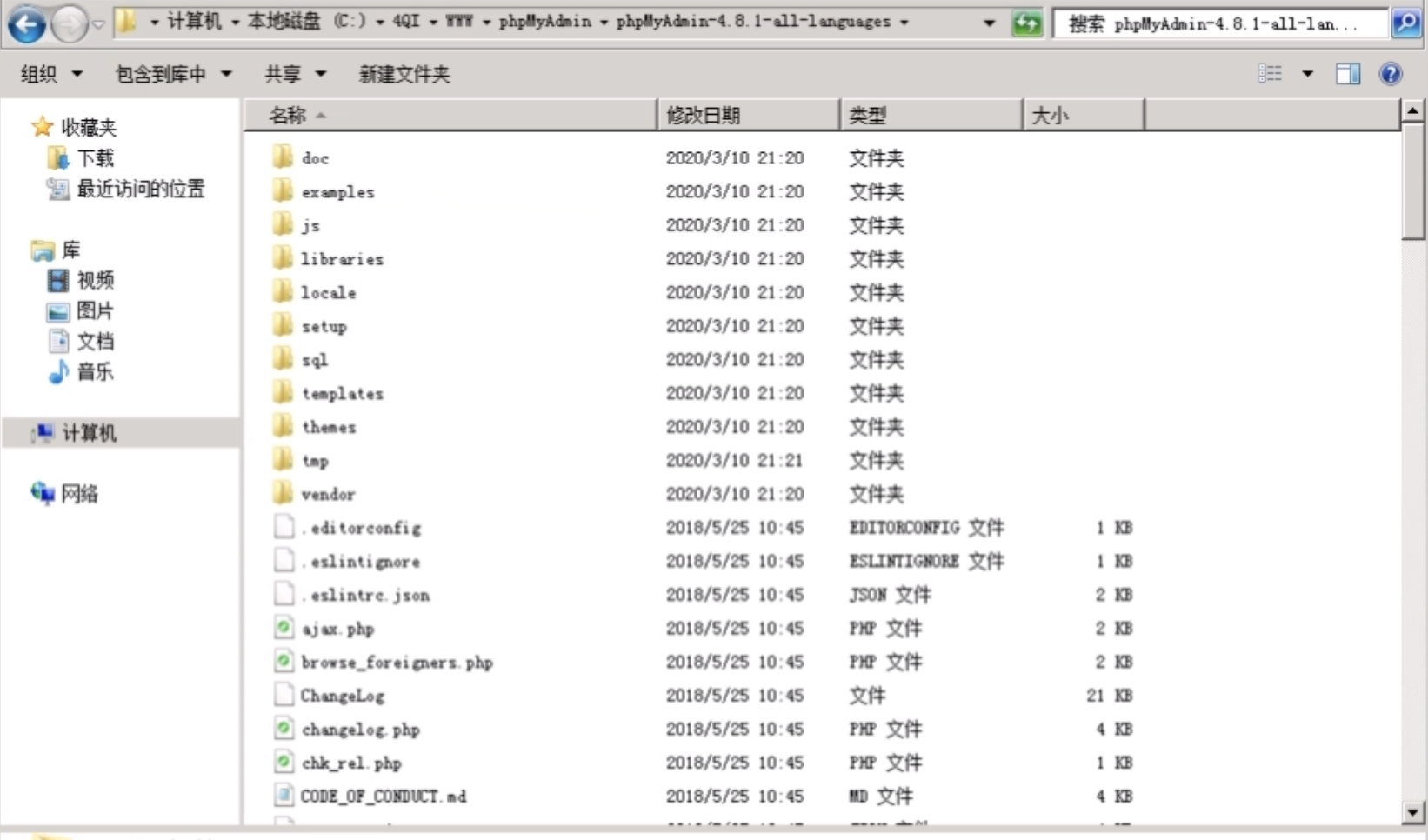Navigate to WWW in the address bar
The width and height of the screenshot is (1428, 840).
[x=459, y=21]
